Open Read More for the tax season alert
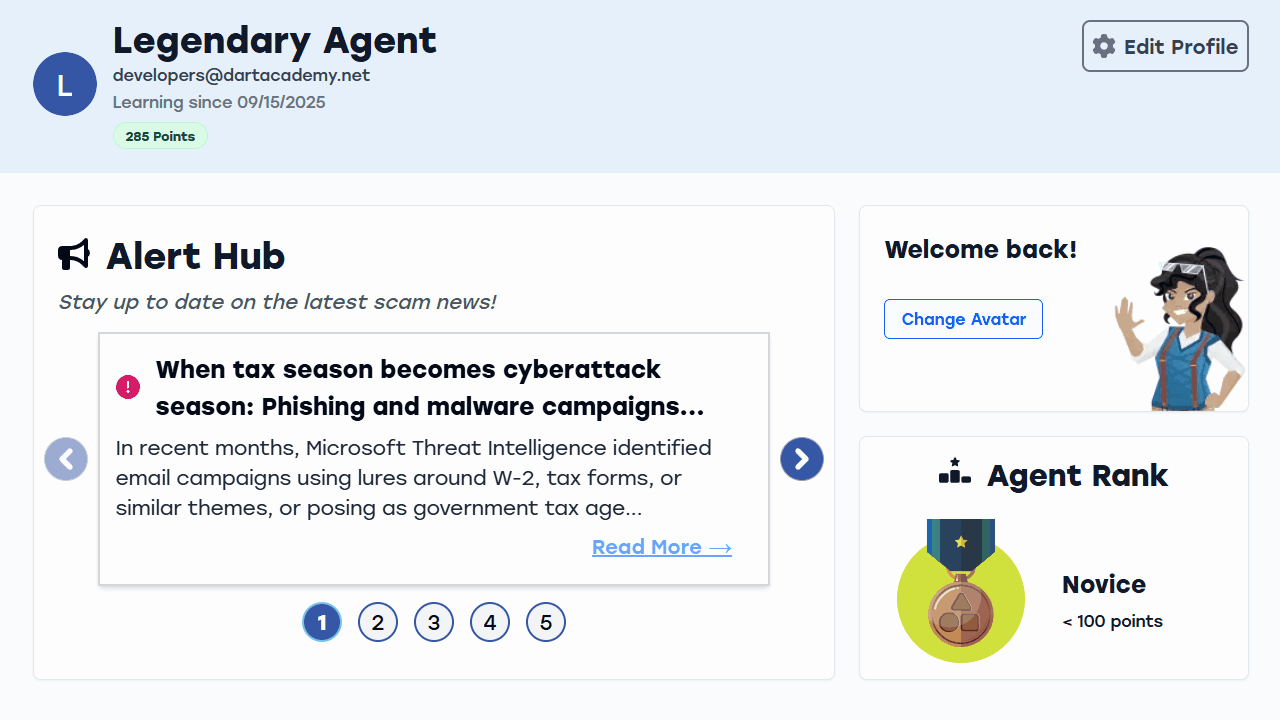 [x=661, y=547]
